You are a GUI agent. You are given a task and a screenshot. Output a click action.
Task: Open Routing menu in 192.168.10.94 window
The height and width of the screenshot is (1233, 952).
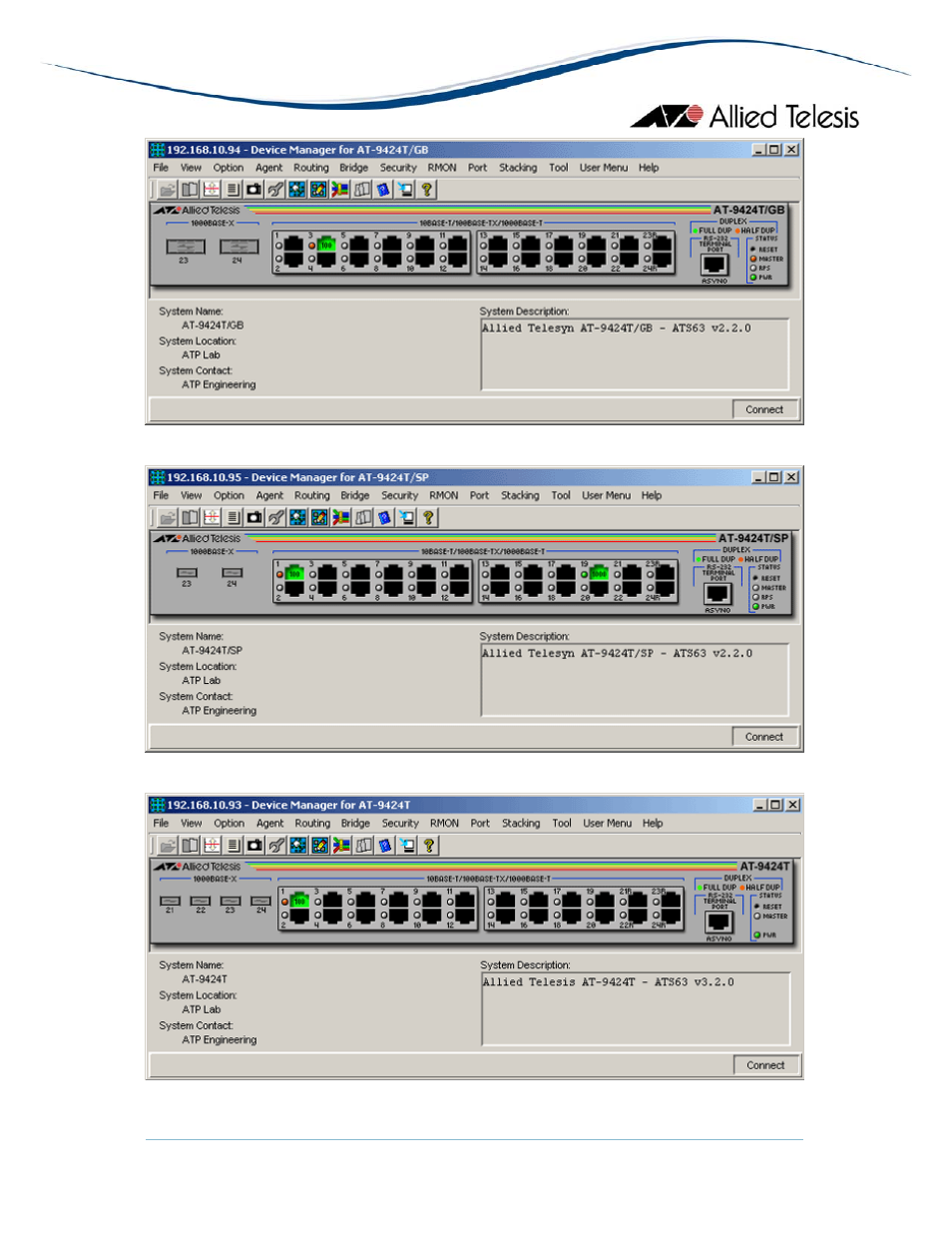coord(311,168)
